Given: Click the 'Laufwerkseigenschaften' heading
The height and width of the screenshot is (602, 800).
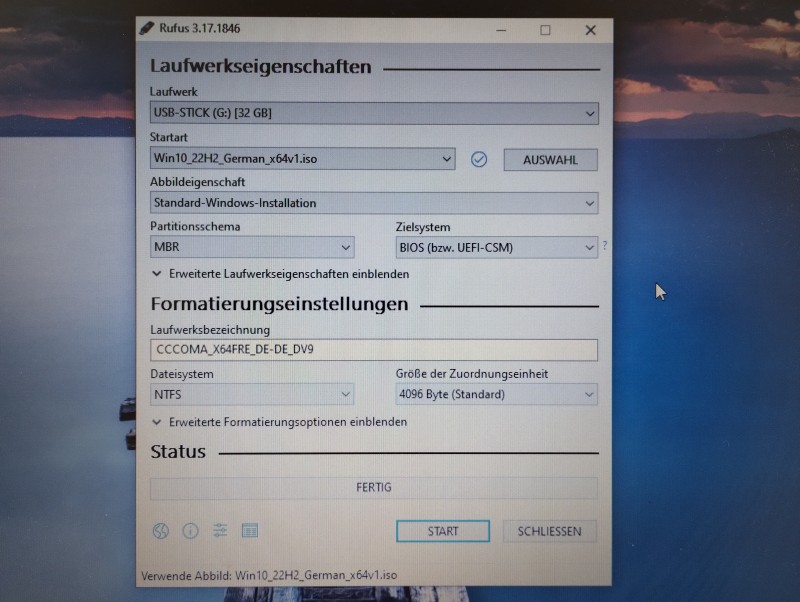Looking at the screenshot, I should (x=260, y=67).
